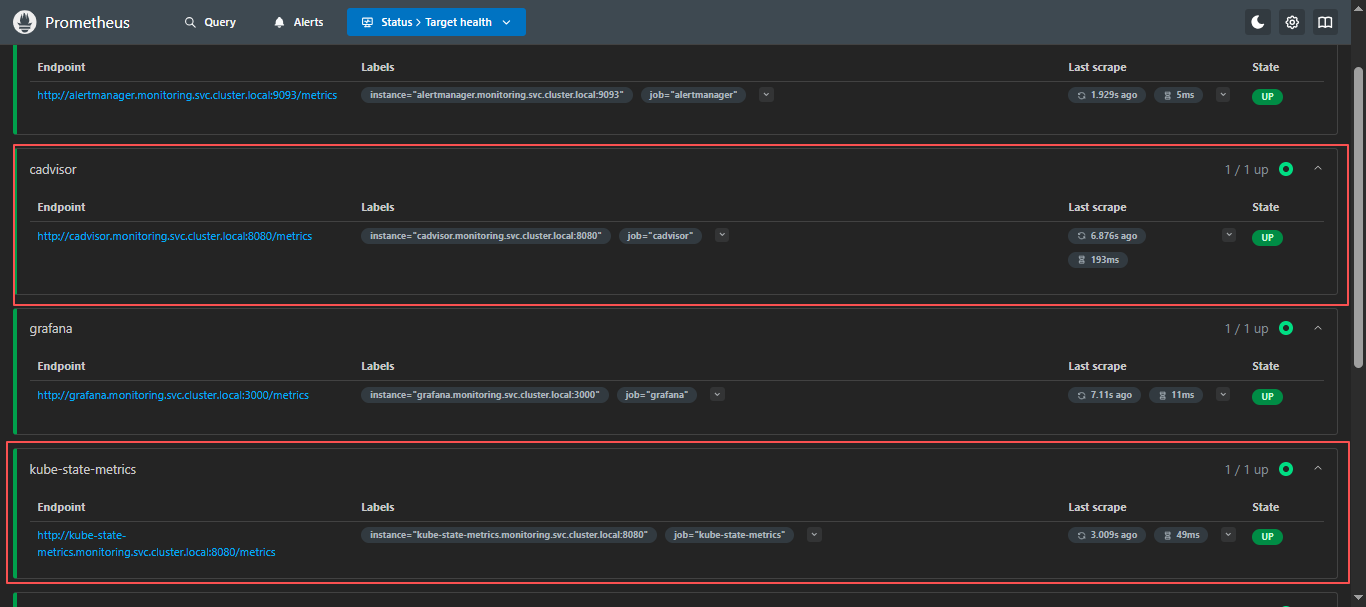Collapse the grafana target group
The image size is (1366, 607).
(1318, 328)
